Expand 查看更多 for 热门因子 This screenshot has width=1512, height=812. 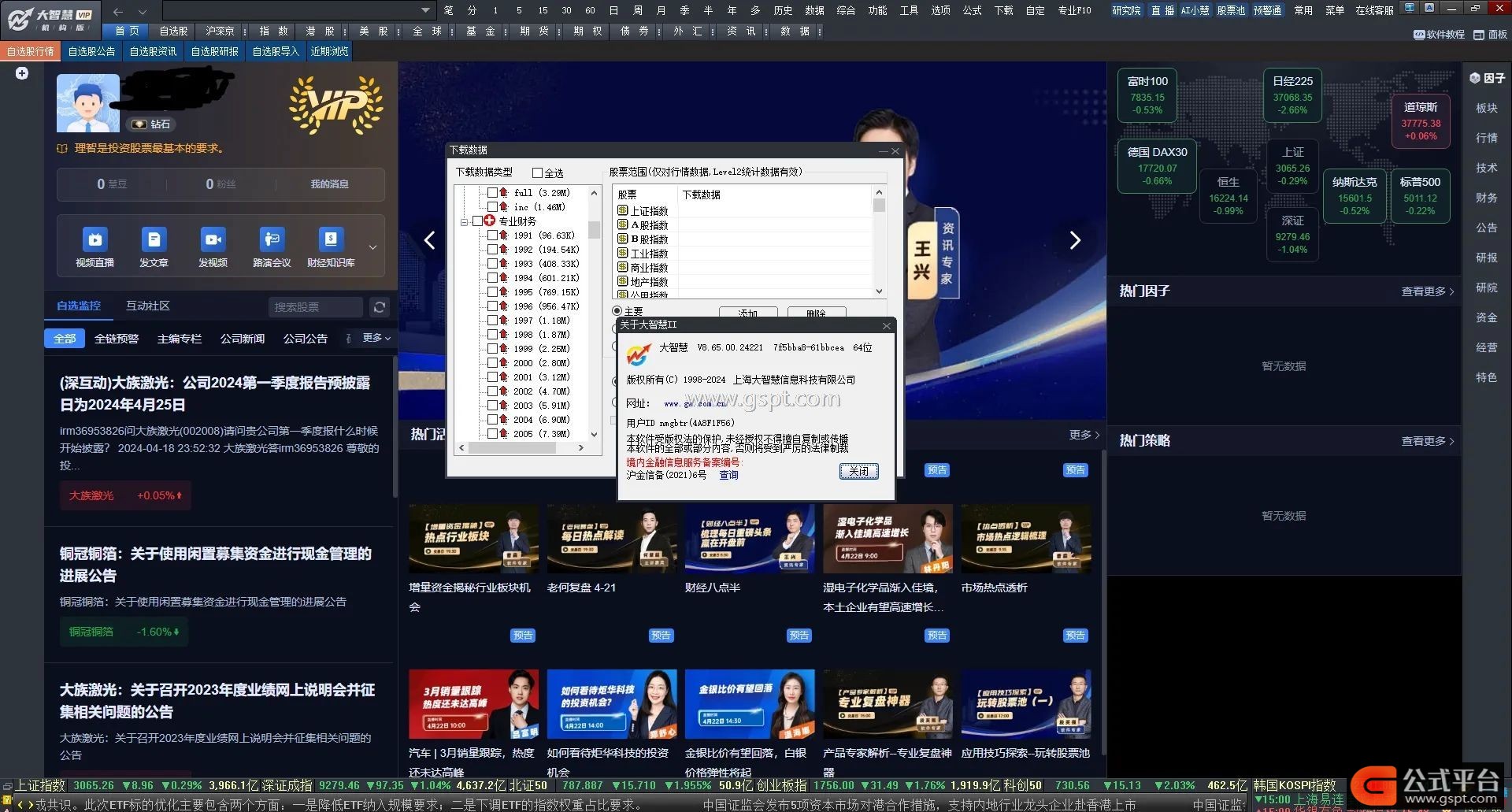1428,291
